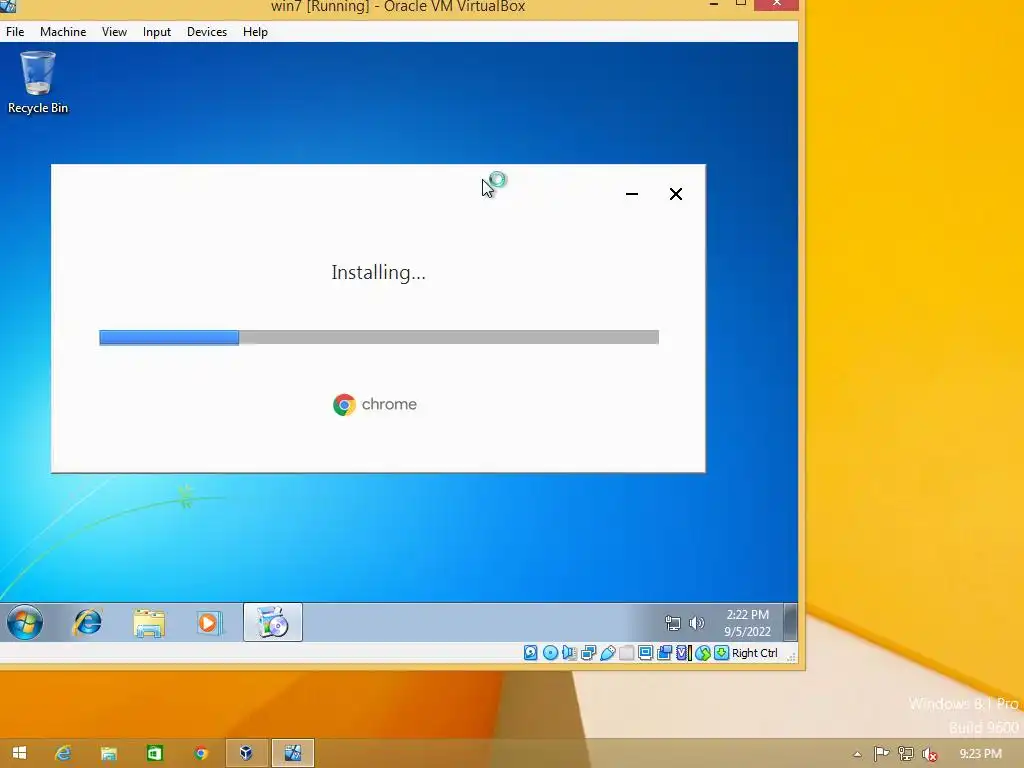Open the VirtualBox Devices menu
The height and width of the screenshot is (768, 1024).
coord(207,31)
